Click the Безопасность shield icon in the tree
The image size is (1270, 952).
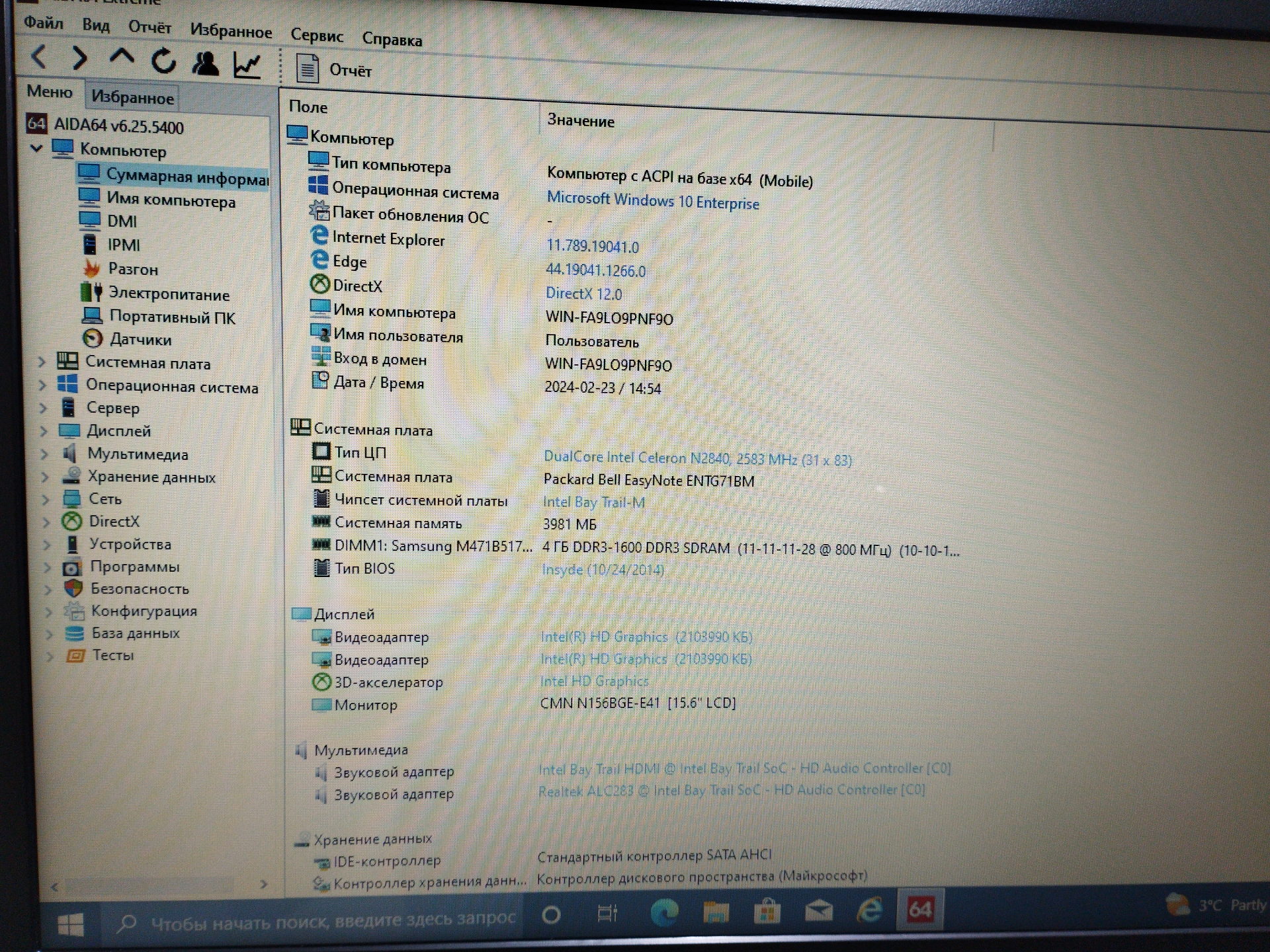click(73, 588)
